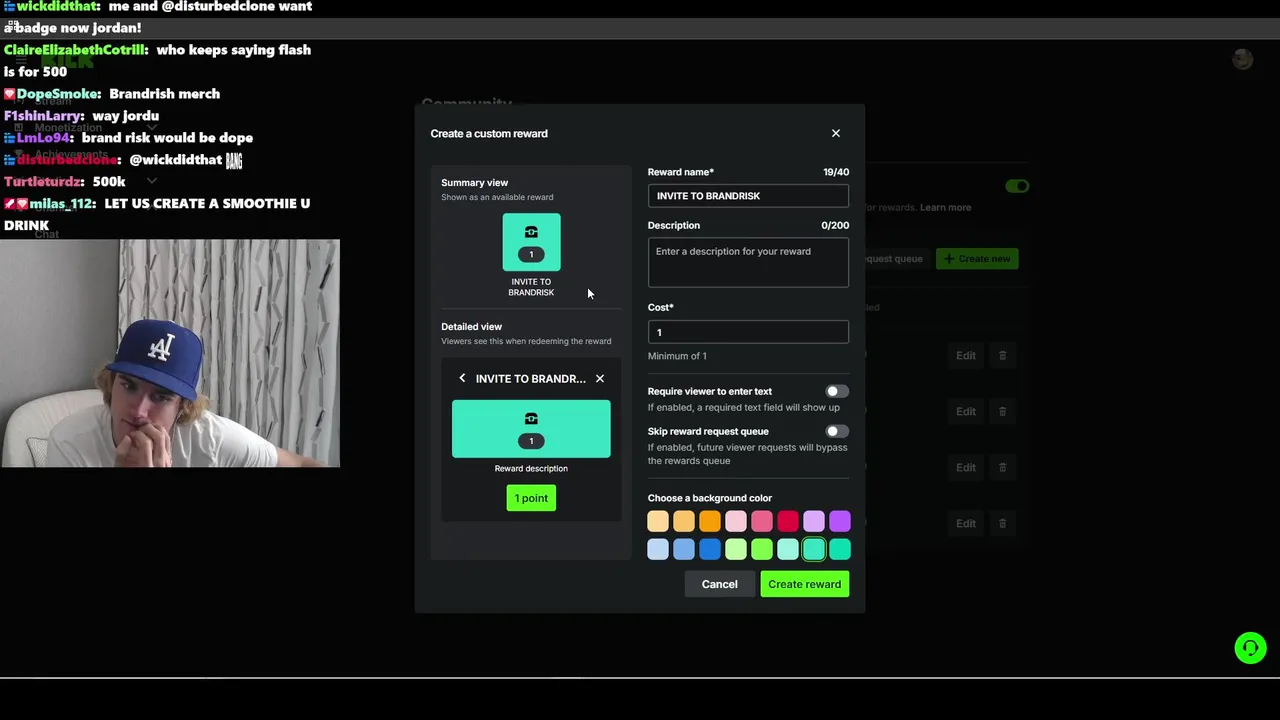Image resolution: width=1280 pixels, height=720 pixels.
Task: Click the 19/40 character counter
Action: tap(836, 172)
